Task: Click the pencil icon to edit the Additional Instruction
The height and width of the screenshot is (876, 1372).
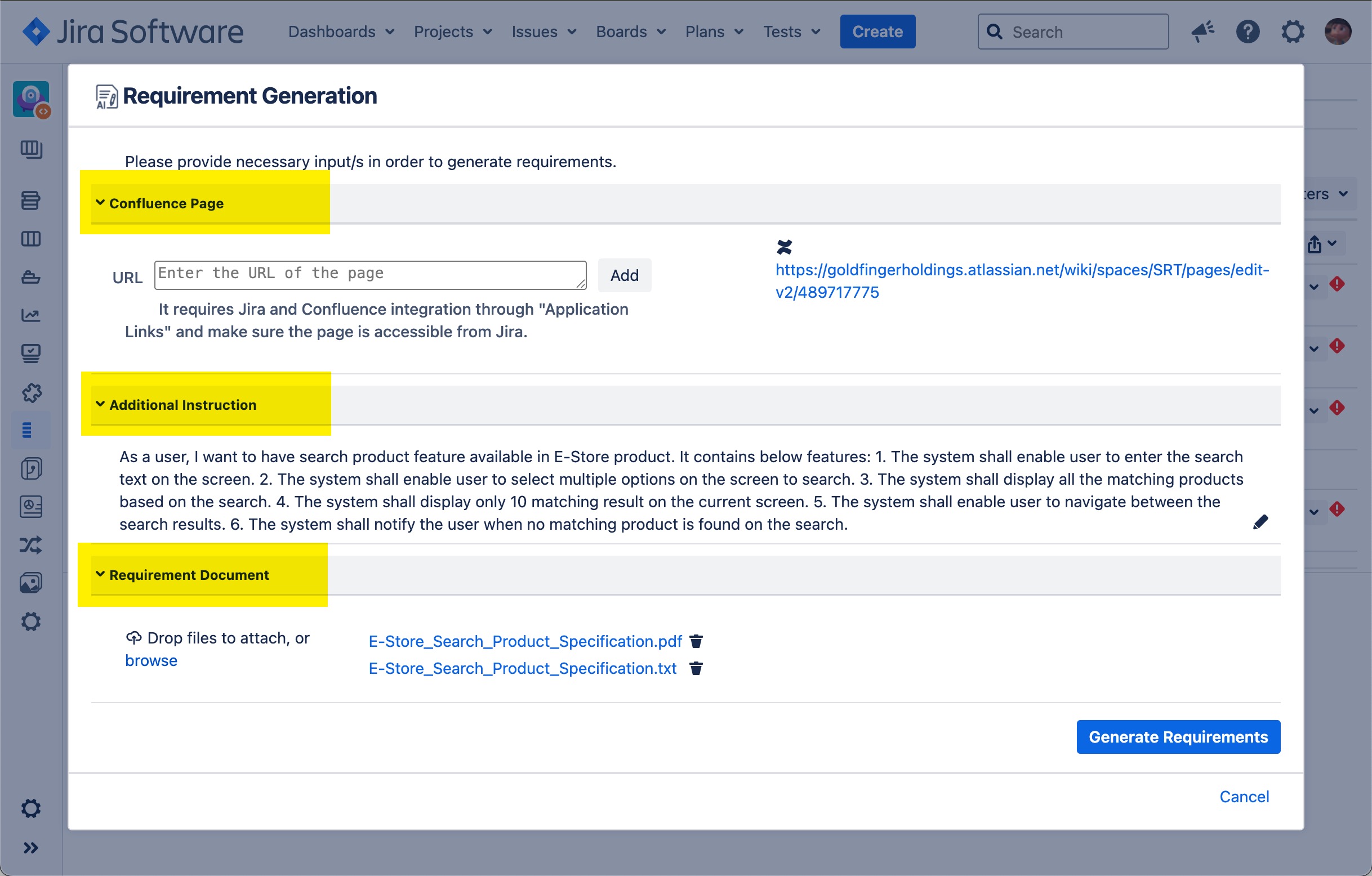Action: click(1260, 522)
